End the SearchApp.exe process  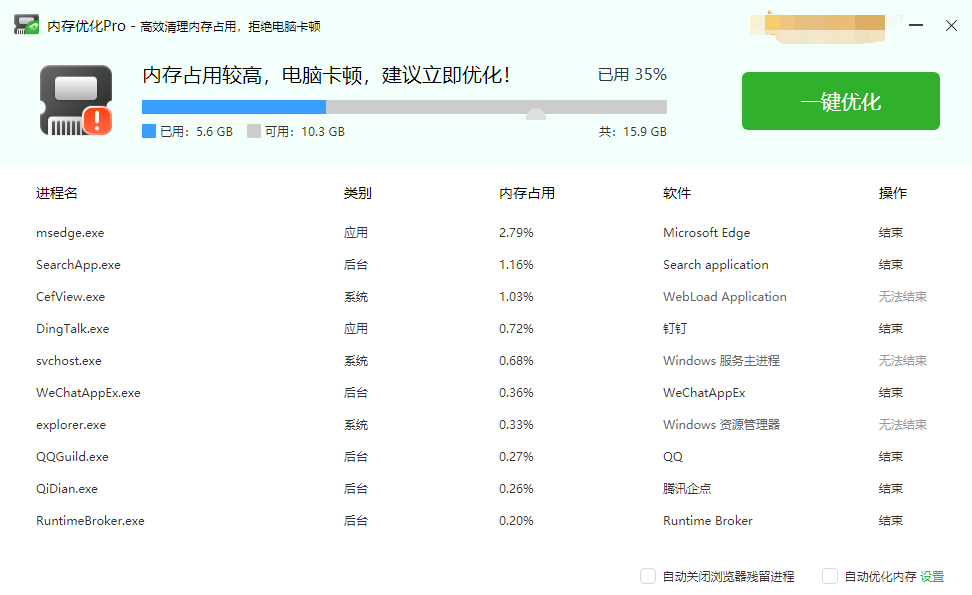click(x=890, y=264)
